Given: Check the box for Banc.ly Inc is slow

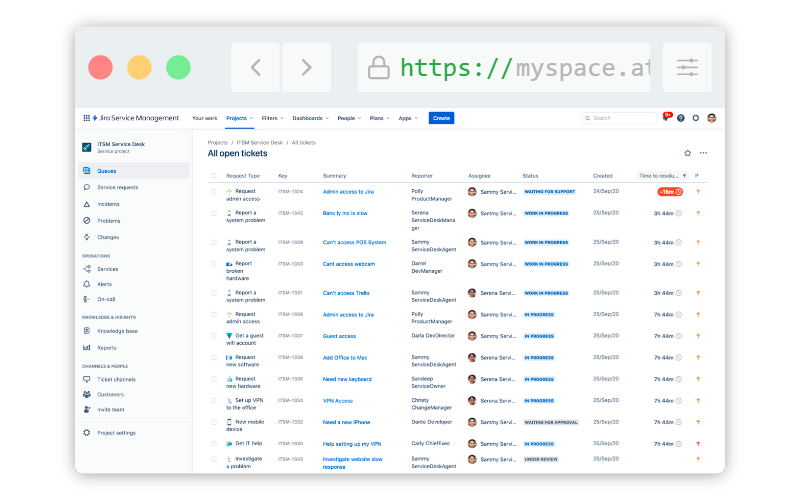Looking at the screenshot, I should [214, 213].
